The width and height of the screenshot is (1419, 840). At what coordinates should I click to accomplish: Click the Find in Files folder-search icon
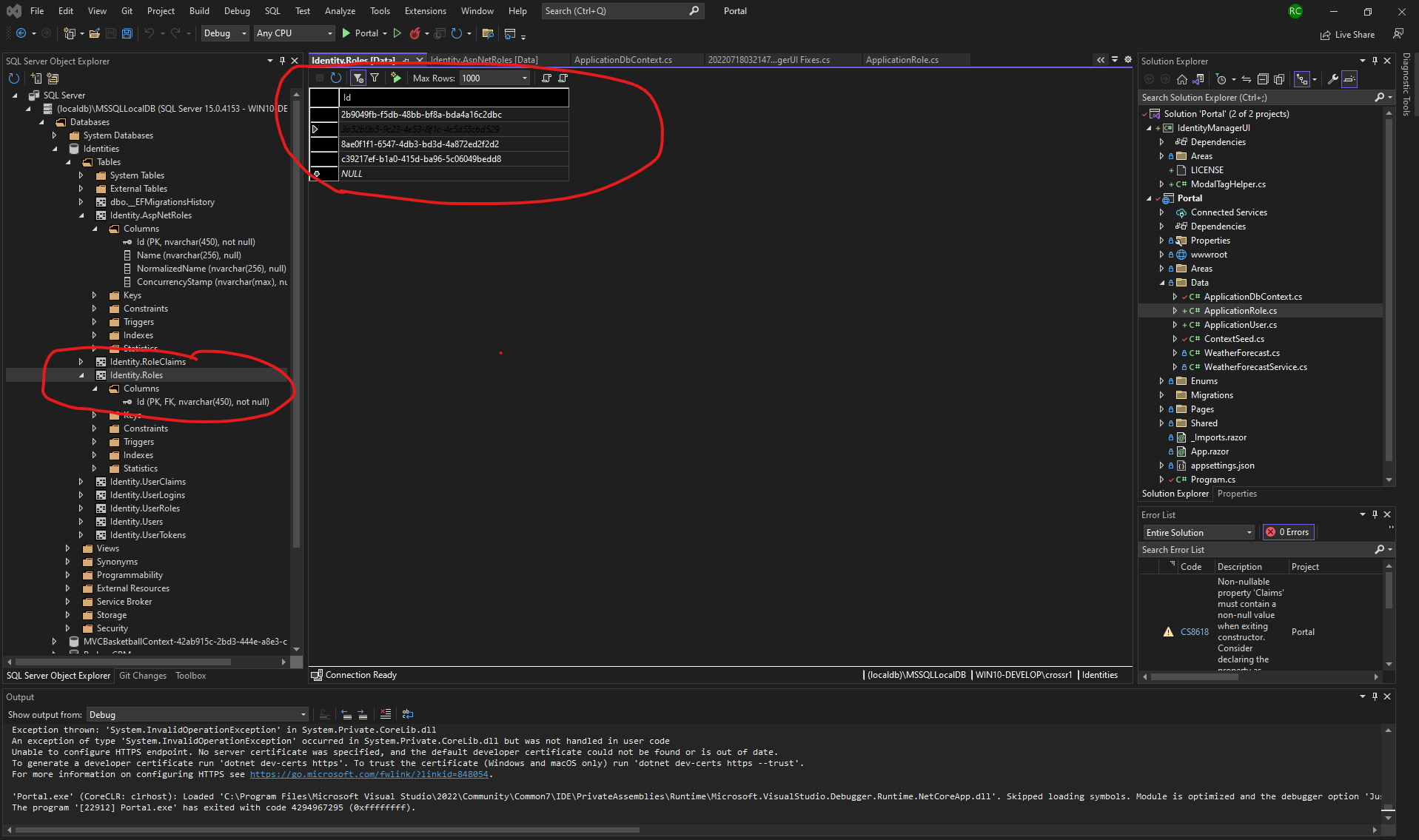[488, 33]
